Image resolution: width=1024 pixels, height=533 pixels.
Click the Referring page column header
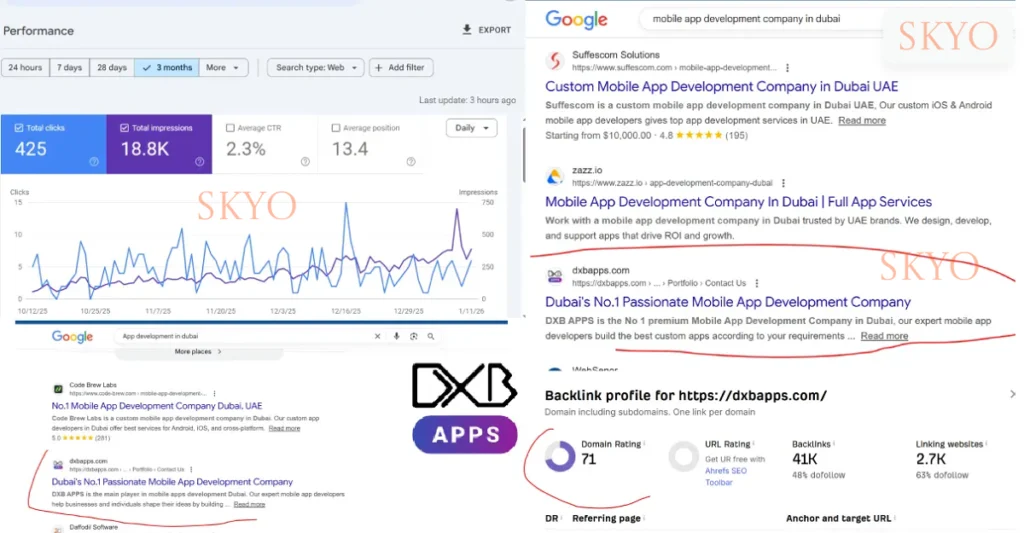point(606,518)
